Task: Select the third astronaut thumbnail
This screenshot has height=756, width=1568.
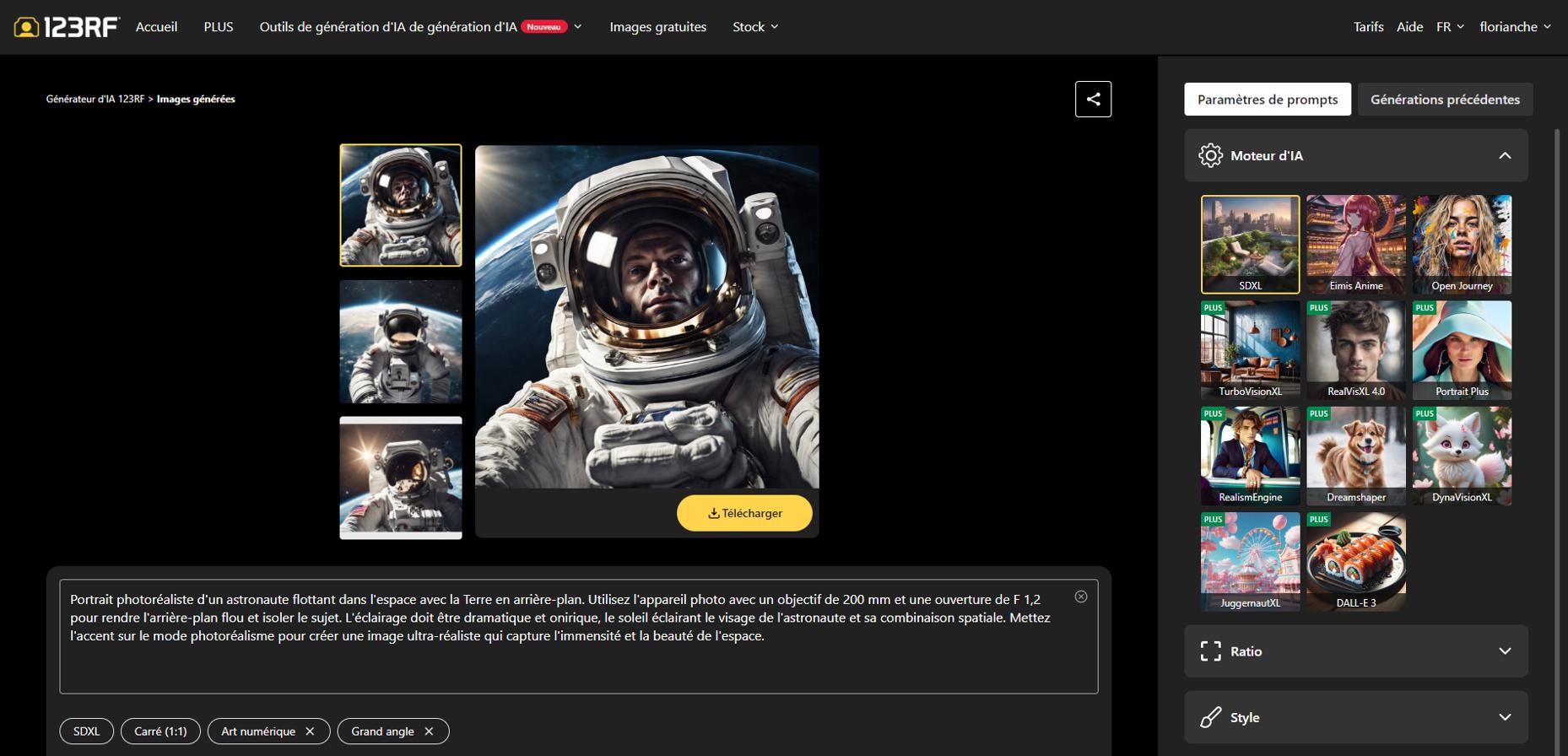Action: tap(401, 478)
